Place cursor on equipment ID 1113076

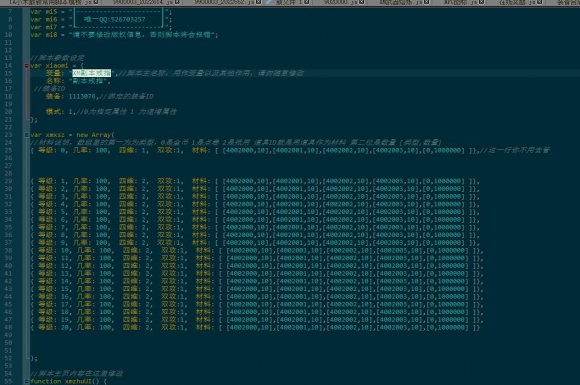[82, 96]
